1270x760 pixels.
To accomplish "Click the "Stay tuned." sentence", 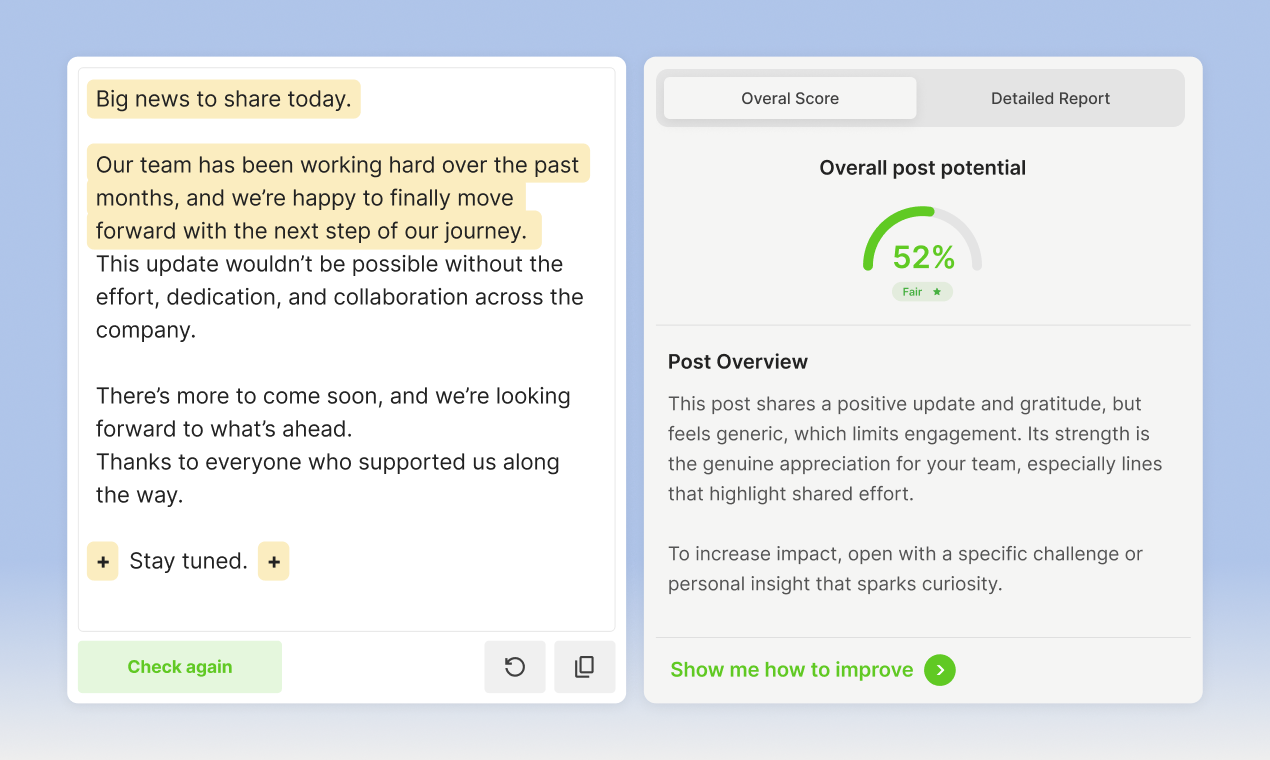I will 188,561.
